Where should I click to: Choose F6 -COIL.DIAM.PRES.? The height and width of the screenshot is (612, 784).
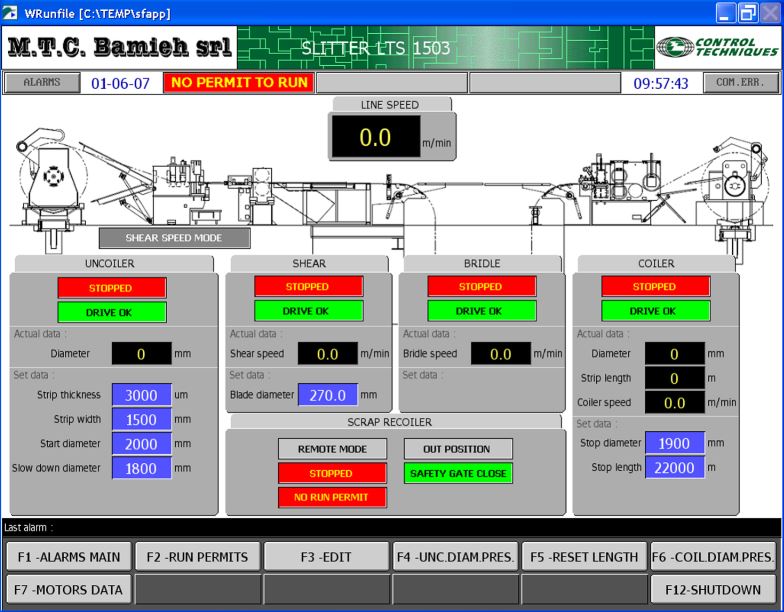[713, 556]
